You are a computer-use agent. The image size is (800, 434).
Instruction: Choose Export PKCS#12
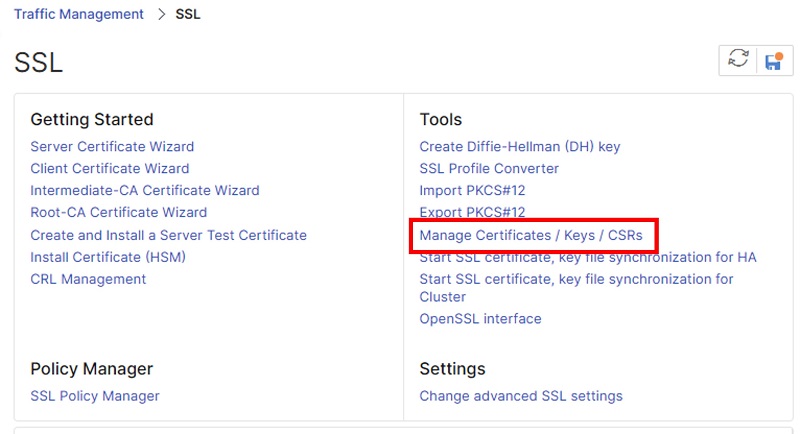(472, 212)
